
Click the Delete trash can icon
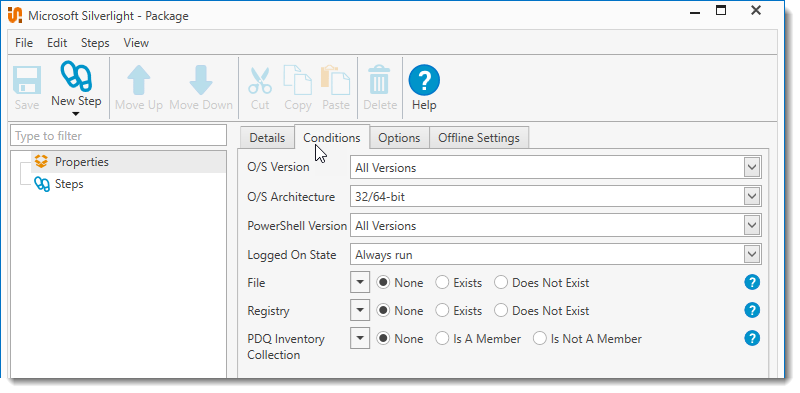(x=380, y=80)
